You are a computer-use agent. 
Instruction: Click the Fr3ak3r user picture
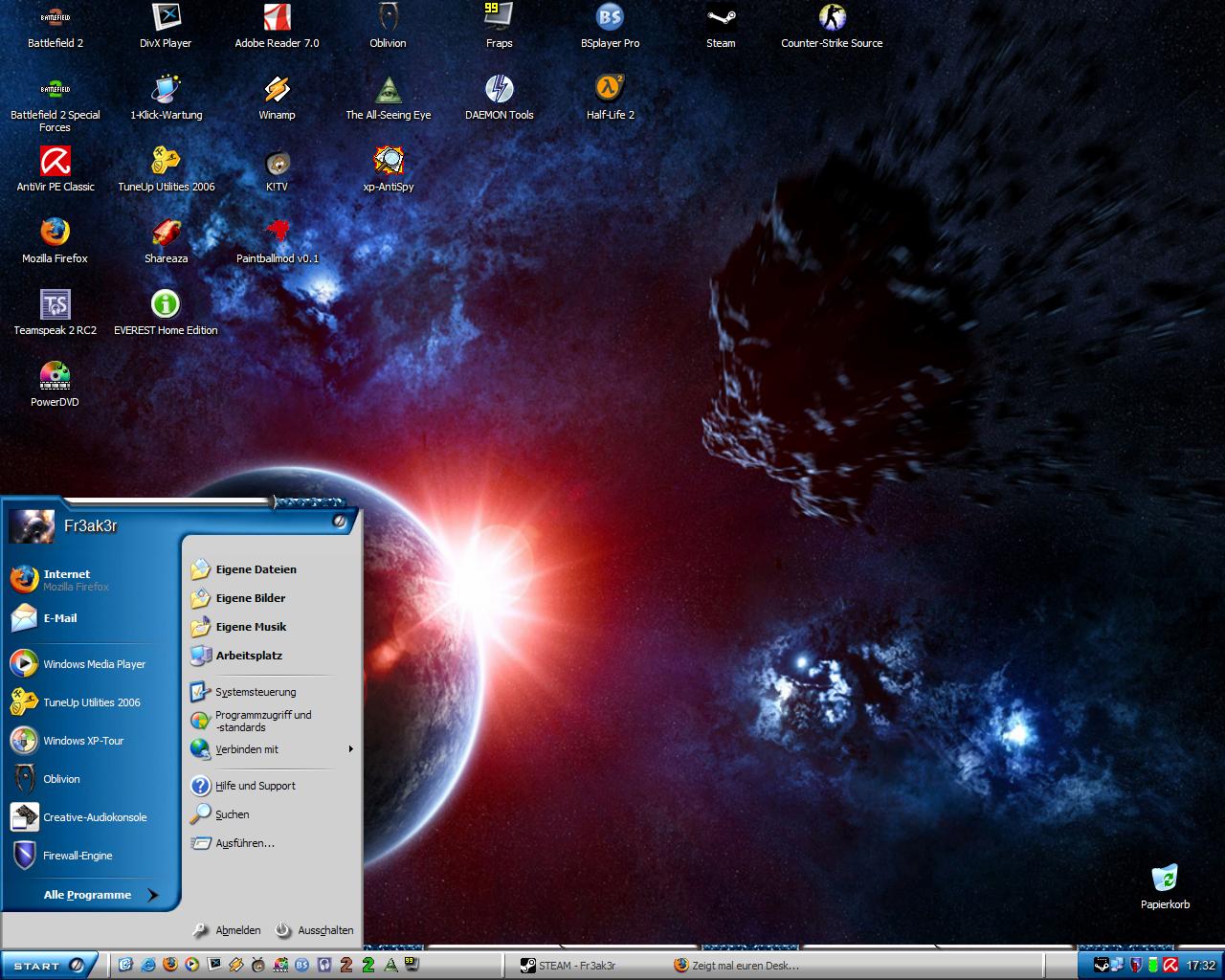pyautogui.click(x=32, y=525)
